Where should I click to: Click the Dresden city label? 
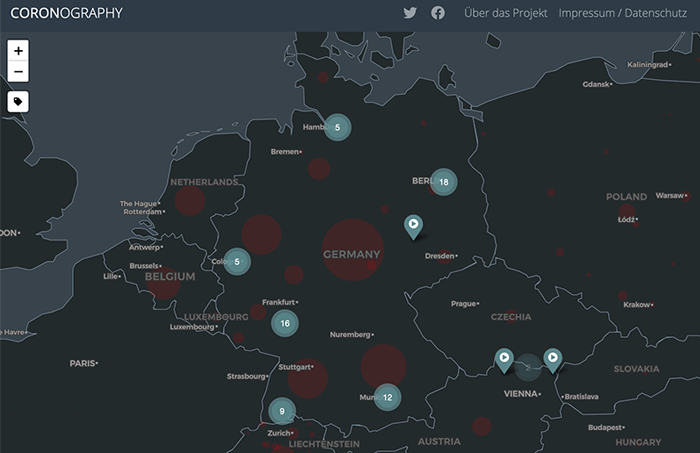coord(440,256)
